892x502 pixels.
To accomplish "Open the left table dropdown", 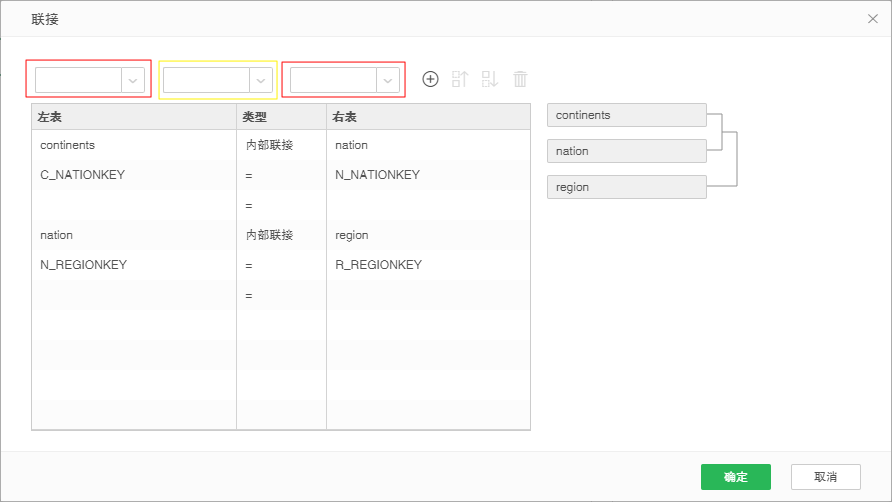I will tap(90, 79).
